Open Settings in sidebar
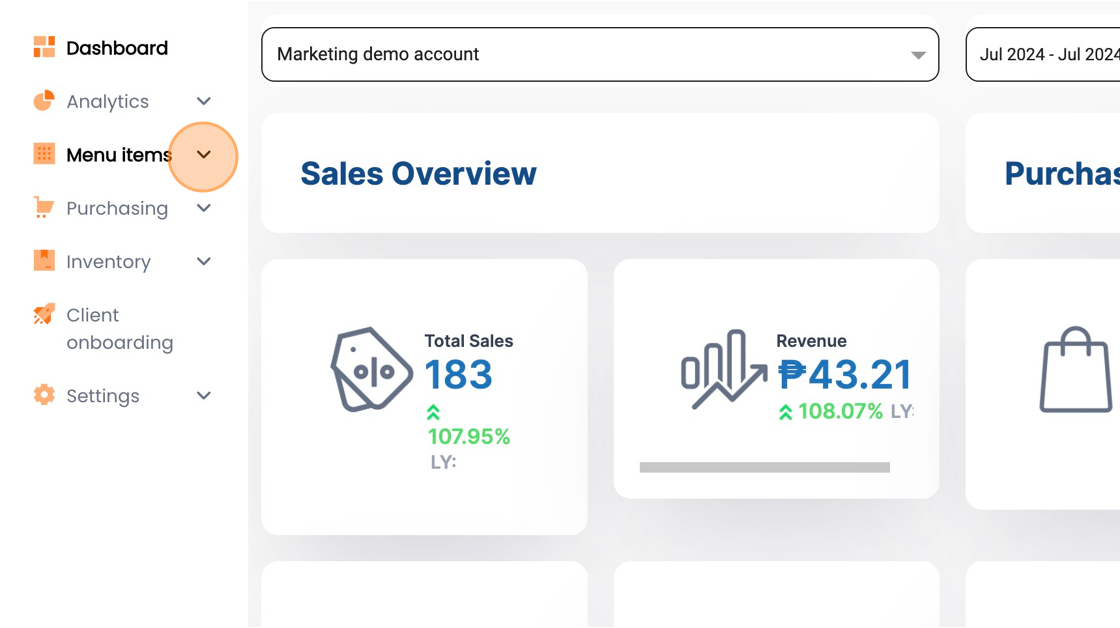This screenshot has height=628, width=1120. (103, 396)
